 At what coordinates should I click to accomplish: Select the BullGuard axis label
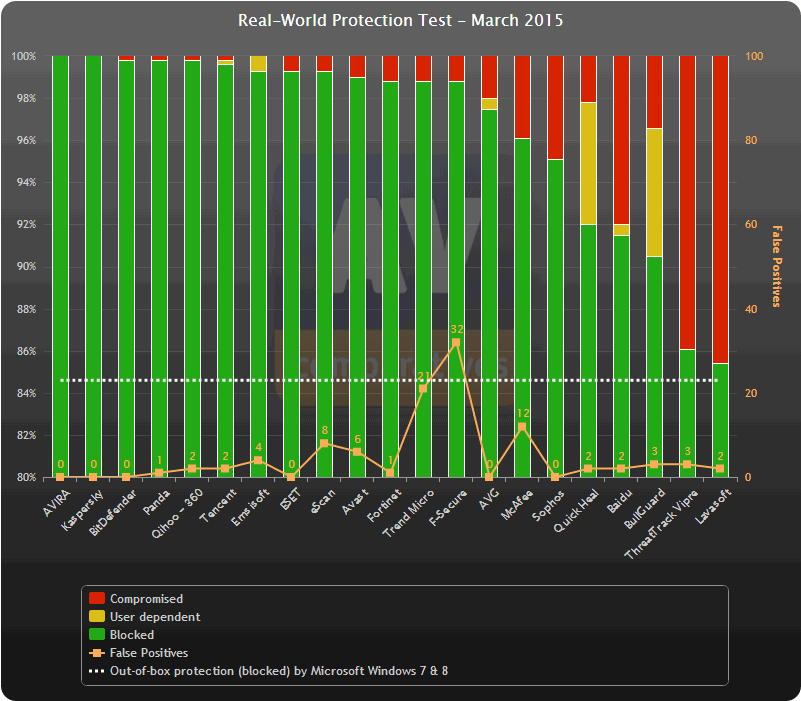[x=644, y=509]
